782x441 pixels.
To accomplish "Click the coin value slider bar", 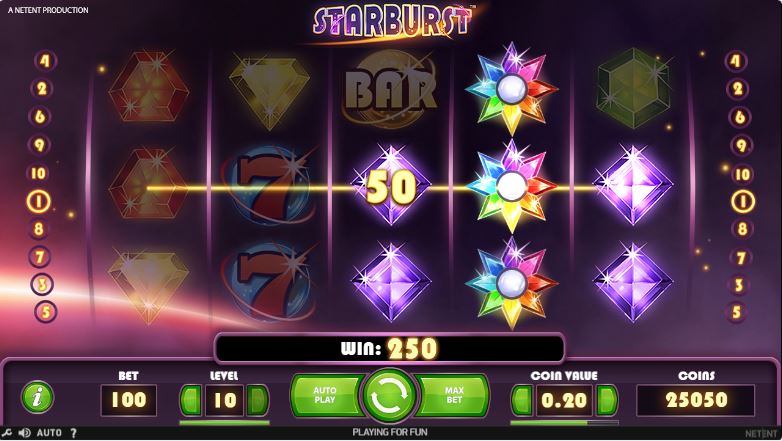I will click(565, 423).
